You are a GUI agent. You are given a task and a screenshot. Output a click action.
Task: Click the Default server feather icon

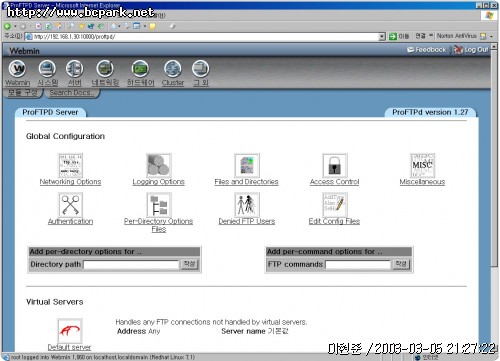click(x=70, y=331)
